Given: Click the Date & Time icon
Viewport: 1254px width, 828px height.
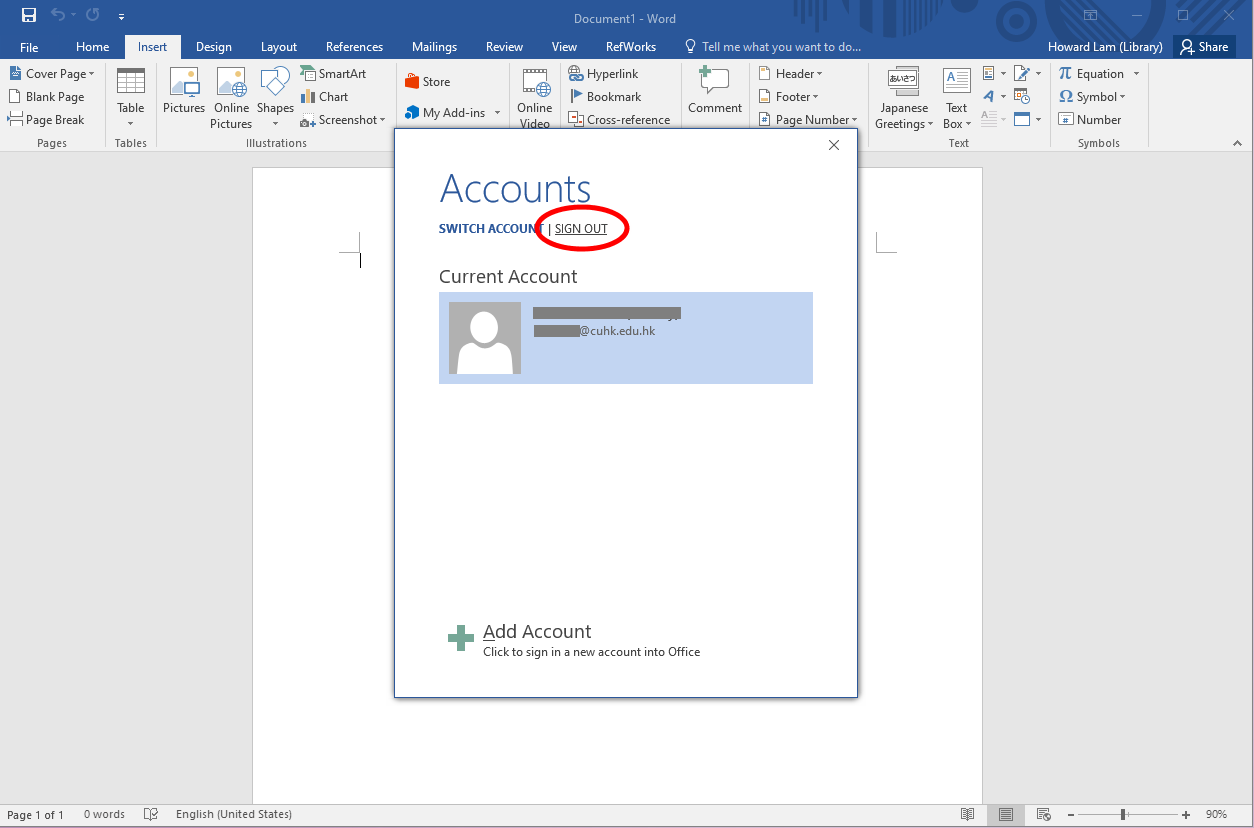Looking at the screenshot, I should tap(1022, 97).
